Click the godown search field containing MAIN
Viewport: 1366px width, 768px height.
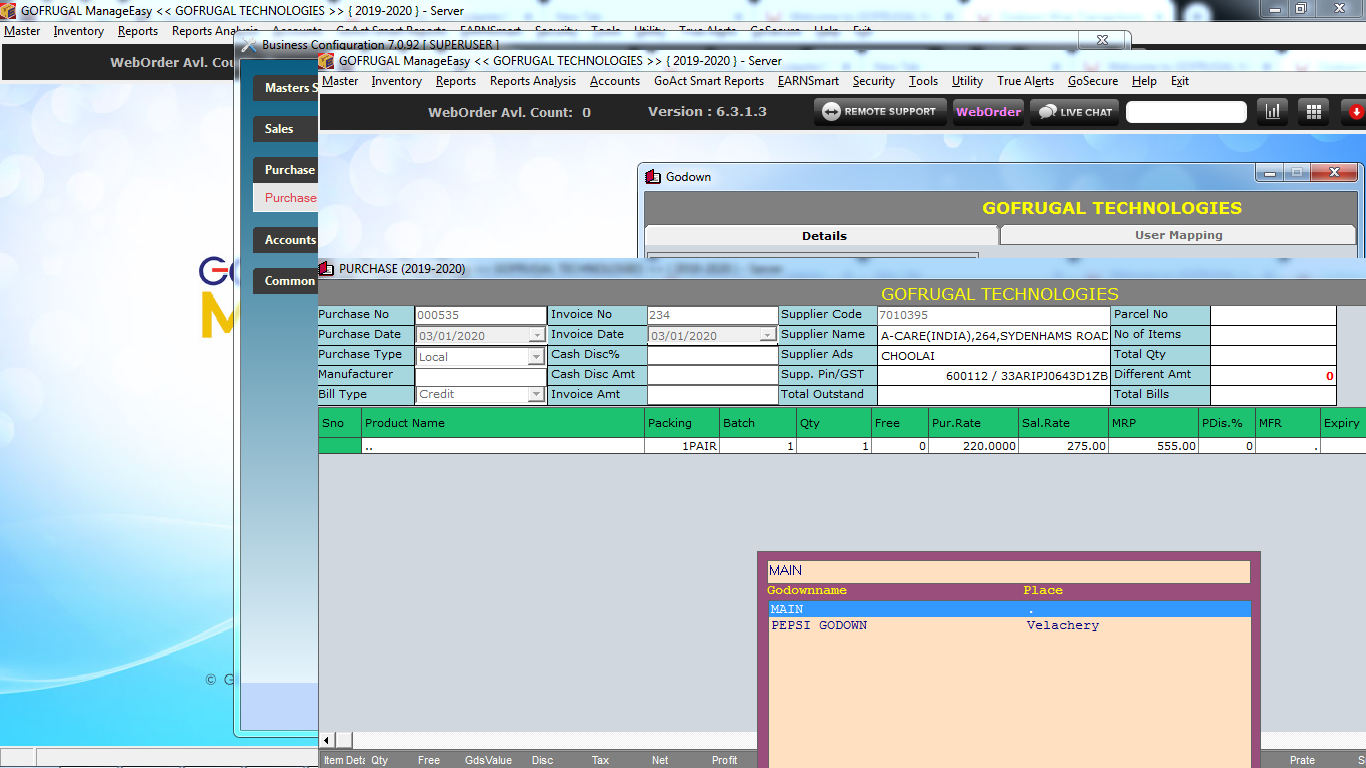[x=1008, y=571]
